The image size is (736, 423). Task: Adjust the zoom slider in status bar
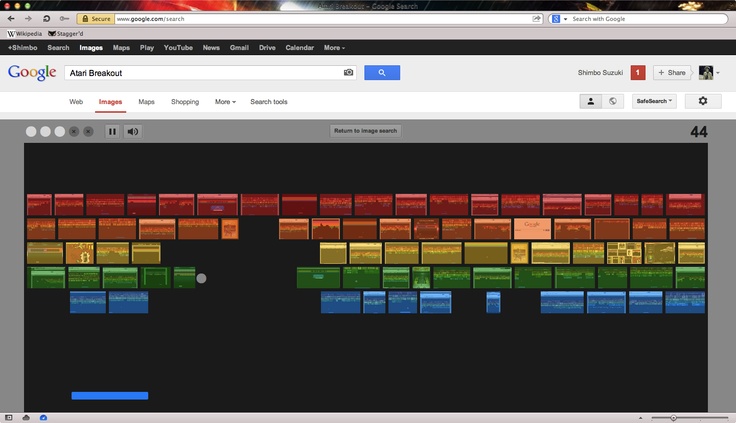[x=673, y=418]
